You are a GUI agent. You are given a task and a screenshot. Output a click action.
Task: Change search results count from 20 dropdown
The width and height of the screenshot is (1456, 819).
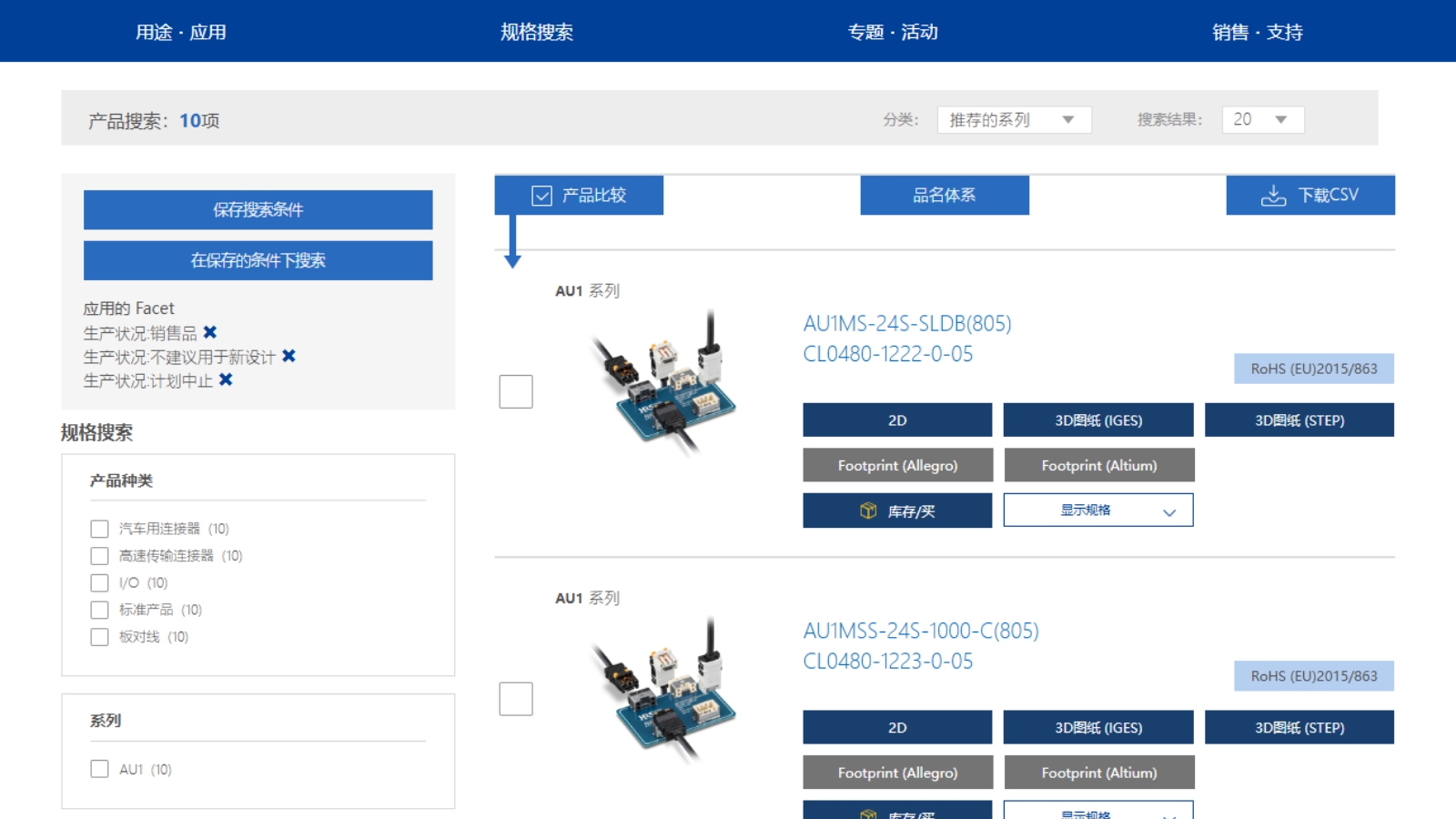(1262, 119)
